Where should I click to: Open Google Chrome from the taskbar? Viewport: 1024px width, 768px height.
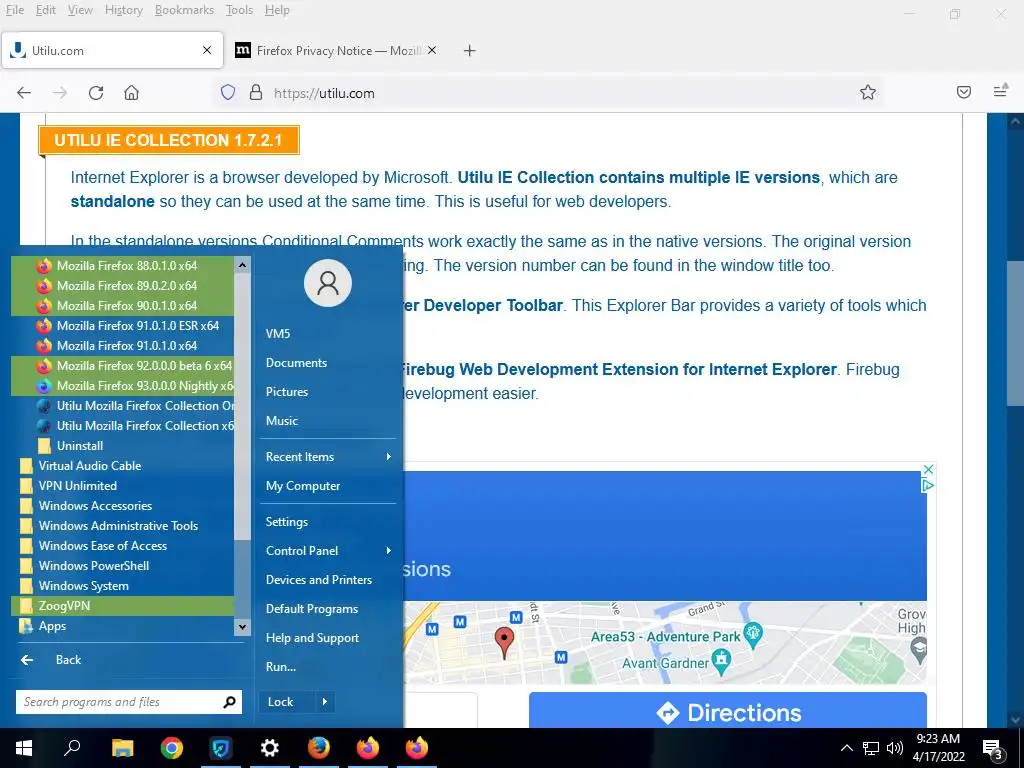[x=172, y=748]
